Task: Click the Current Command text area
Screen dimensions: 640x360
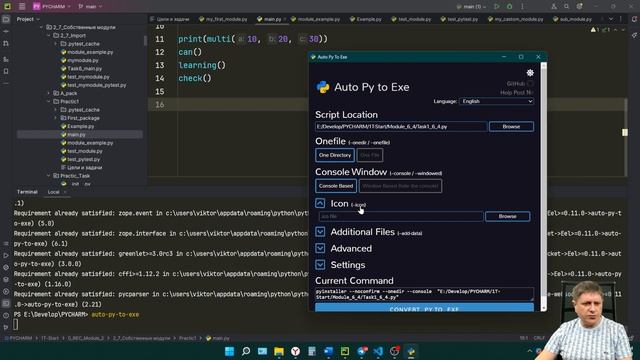Action: (424, 294)
